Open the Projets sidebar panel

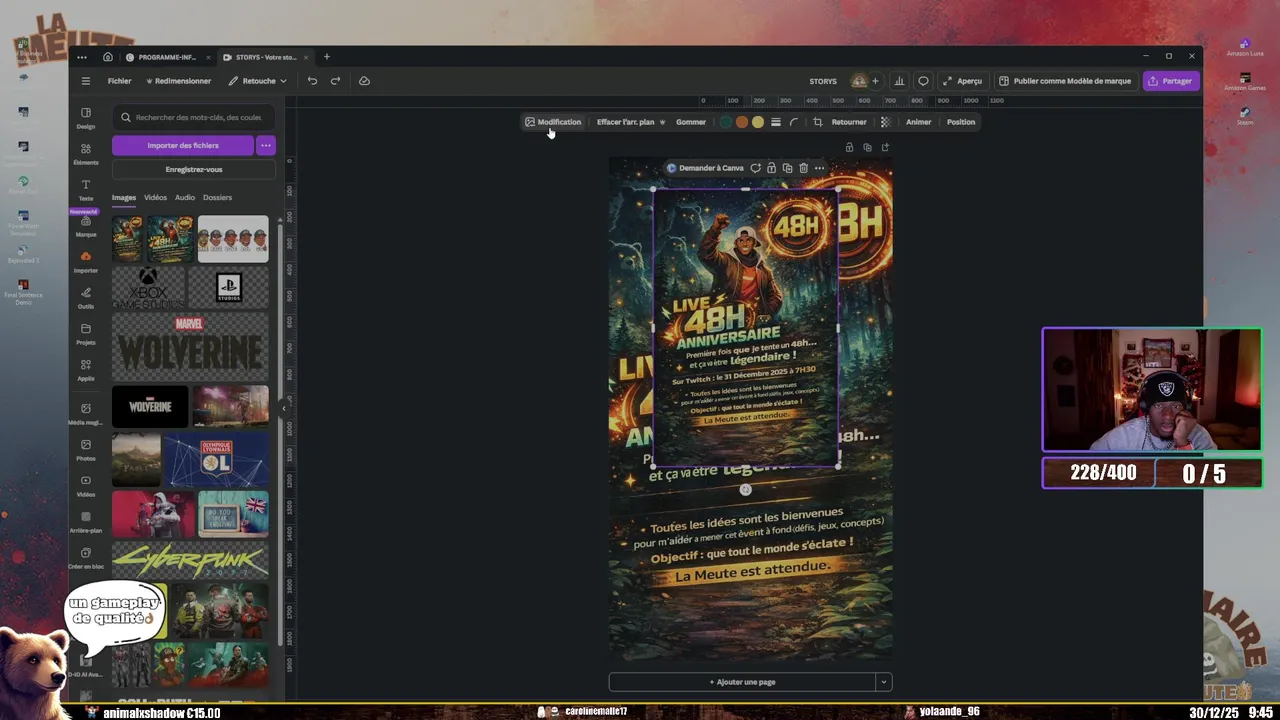[86, 333]
